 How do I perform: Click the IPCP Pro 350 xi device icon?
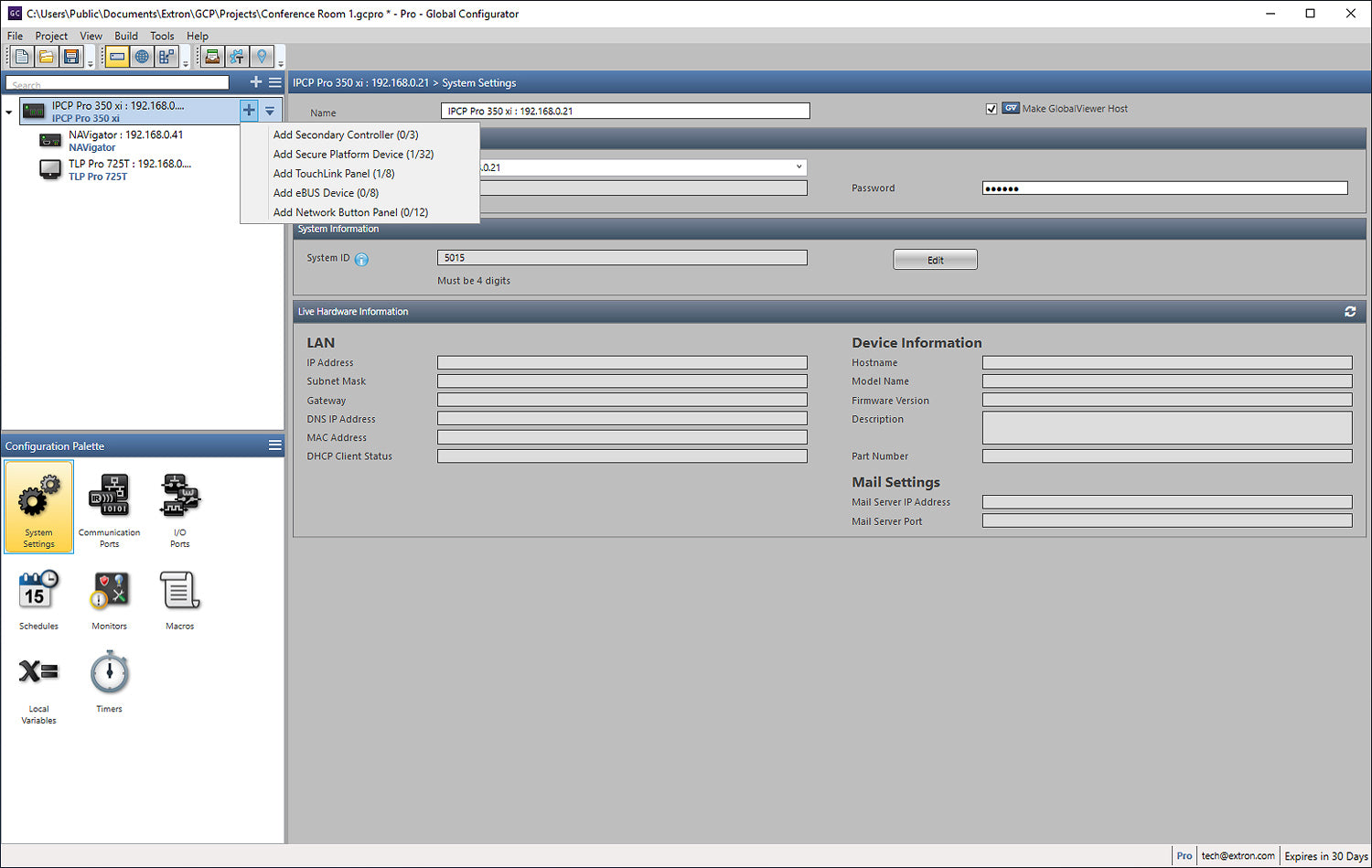click(x=34, y=111)
